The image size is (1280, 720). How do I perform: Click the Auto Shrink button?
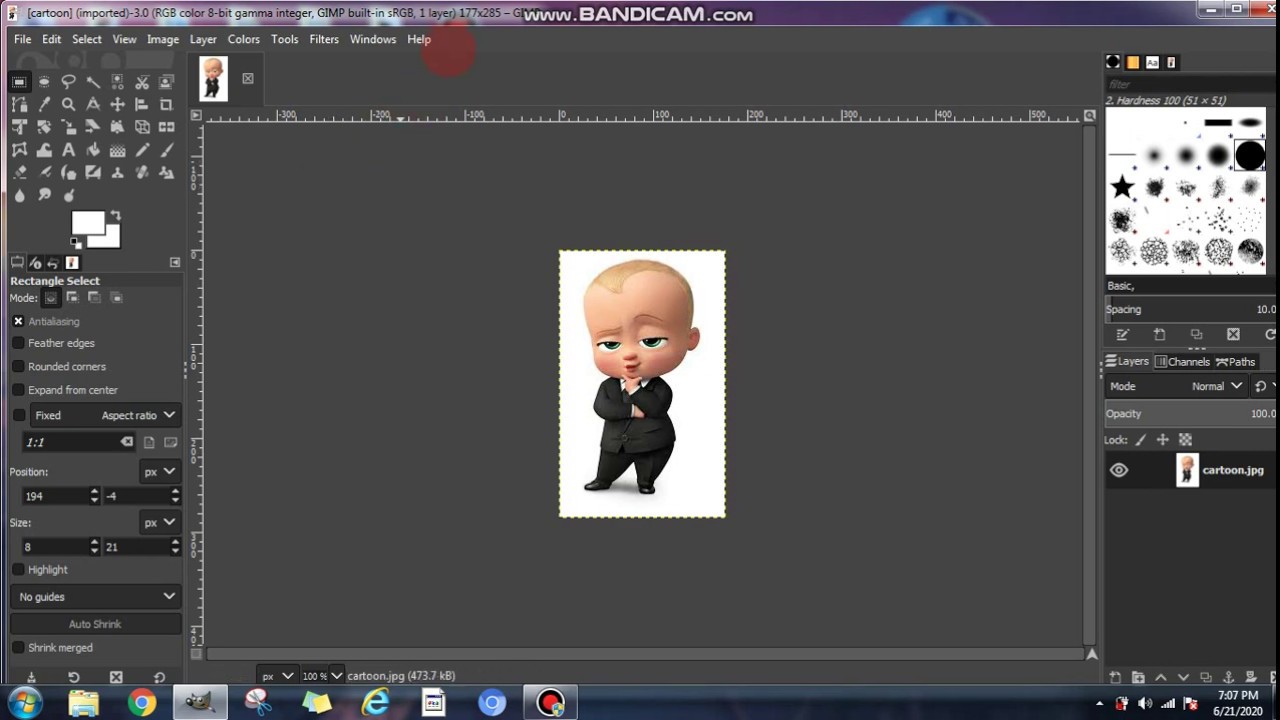click(x=95, y=624)
